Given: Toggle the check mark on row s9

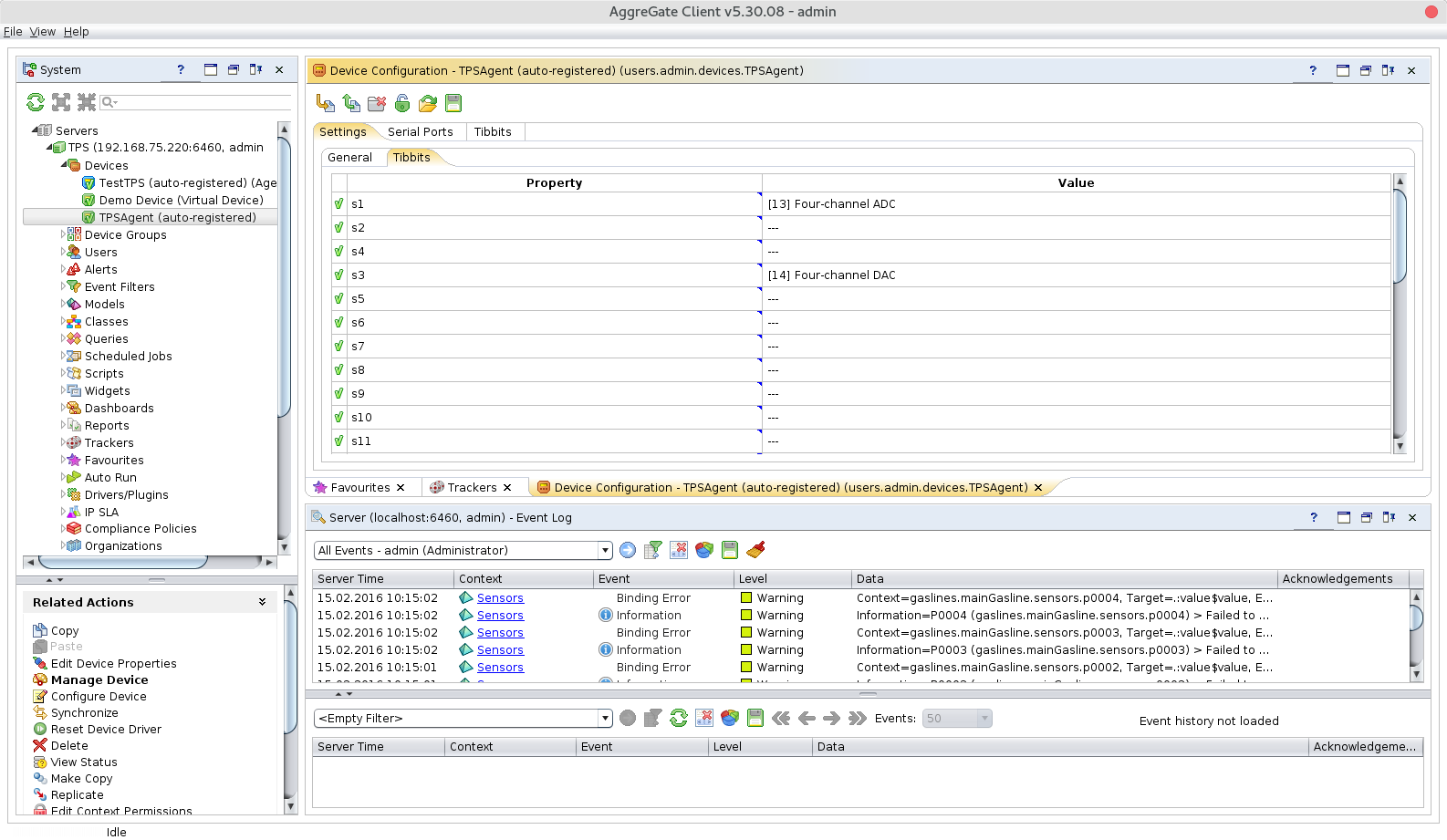Looking at the screenshot, I should tap(339, 393).
